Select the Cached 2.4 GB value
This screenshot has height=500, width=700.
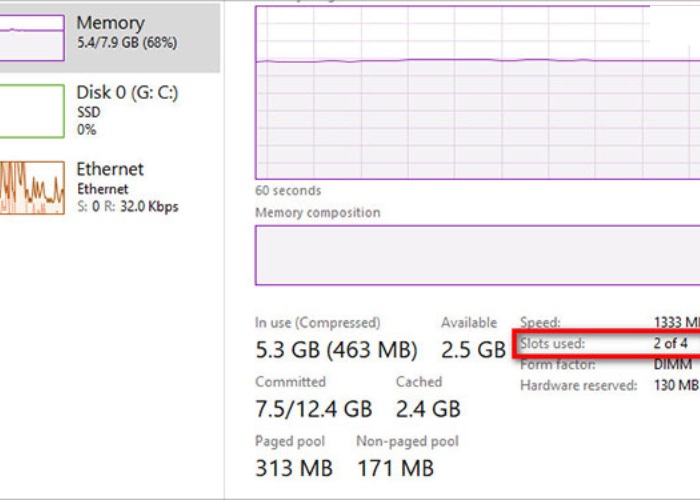428,409
